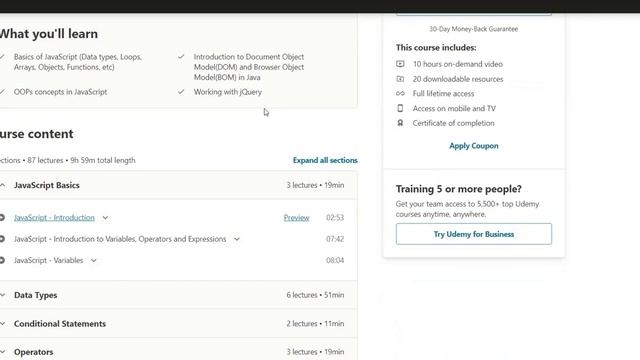Click the downloadable resources icon

click(x=400, y=79)
